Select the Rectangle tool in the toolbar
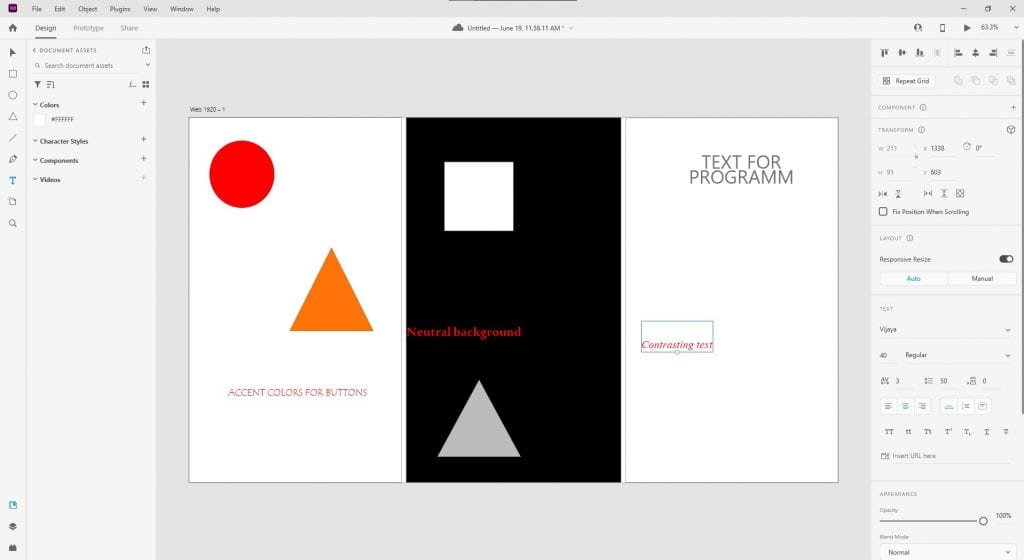This screenshot has height=560, width=1024. click(x=13, y=74)
